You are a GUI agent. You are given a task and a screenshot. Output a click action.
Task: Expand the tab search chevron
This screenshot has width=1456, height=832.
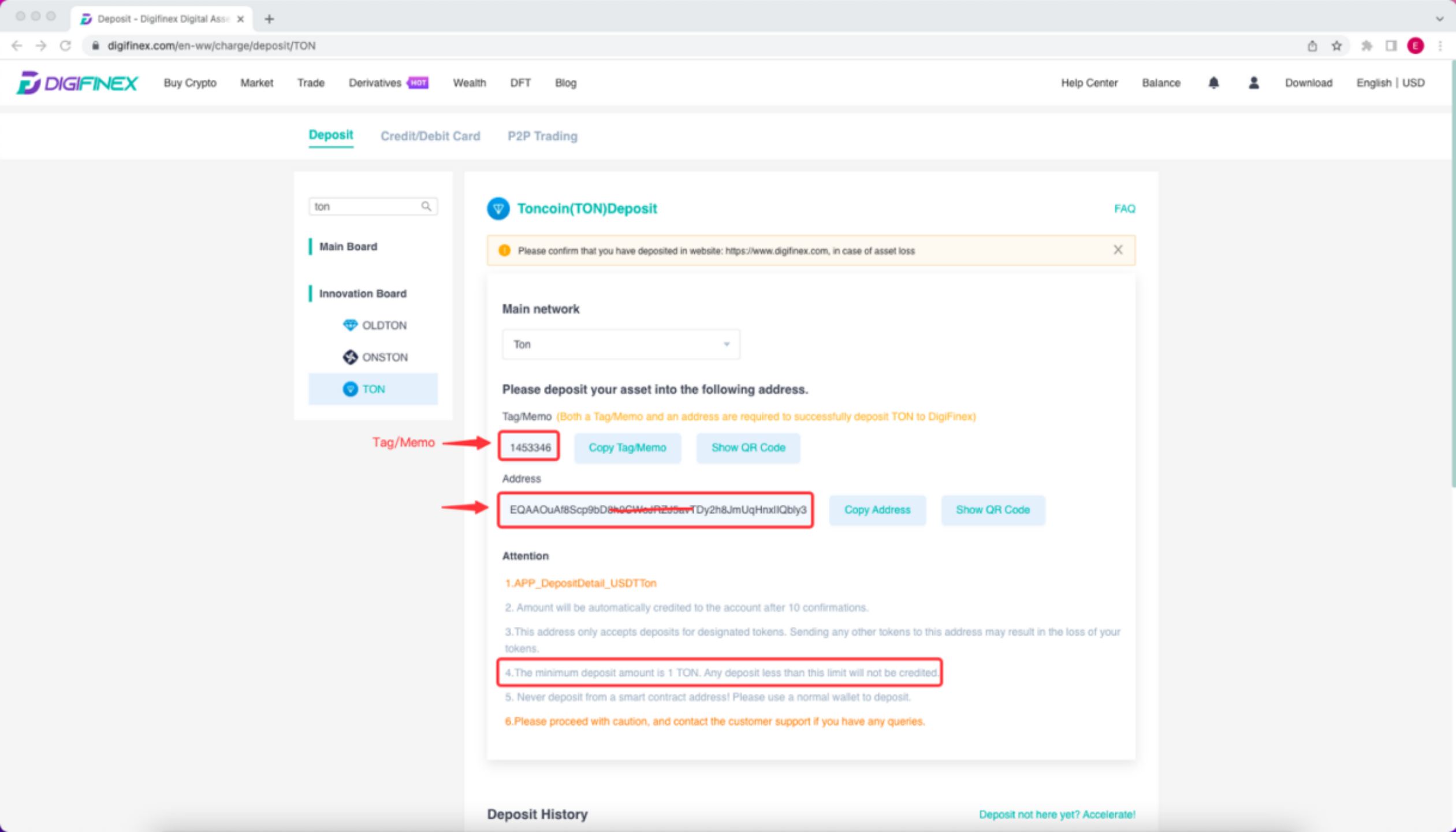point(1439,19)
